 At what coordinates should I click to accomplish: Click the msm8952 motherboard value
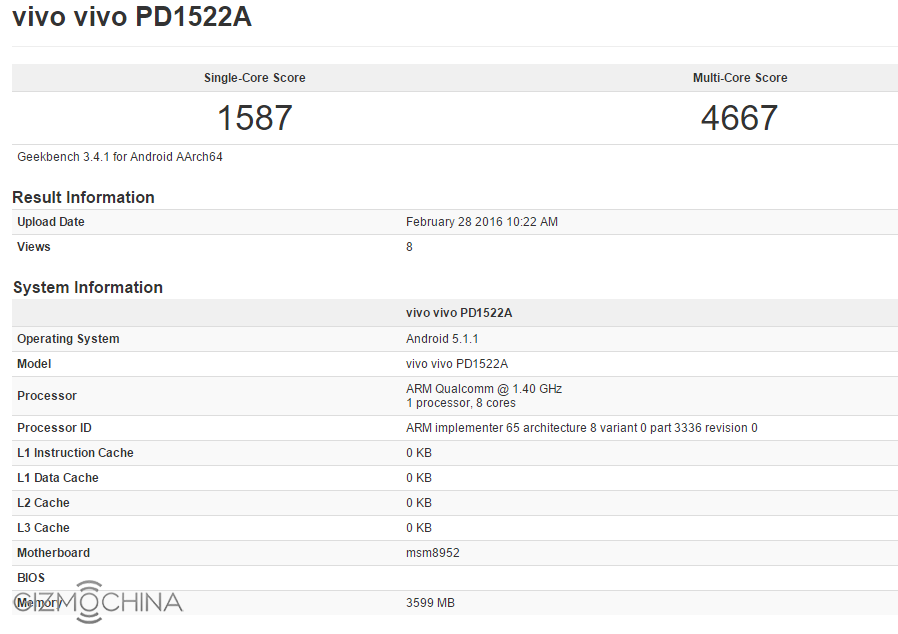coord(433,553)
